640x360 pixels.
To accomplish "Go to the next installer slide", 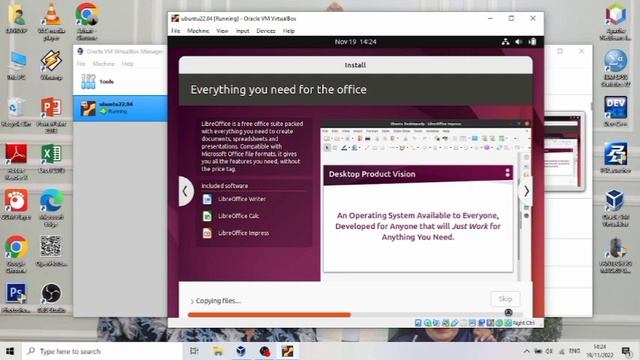I will coord(526,191).
